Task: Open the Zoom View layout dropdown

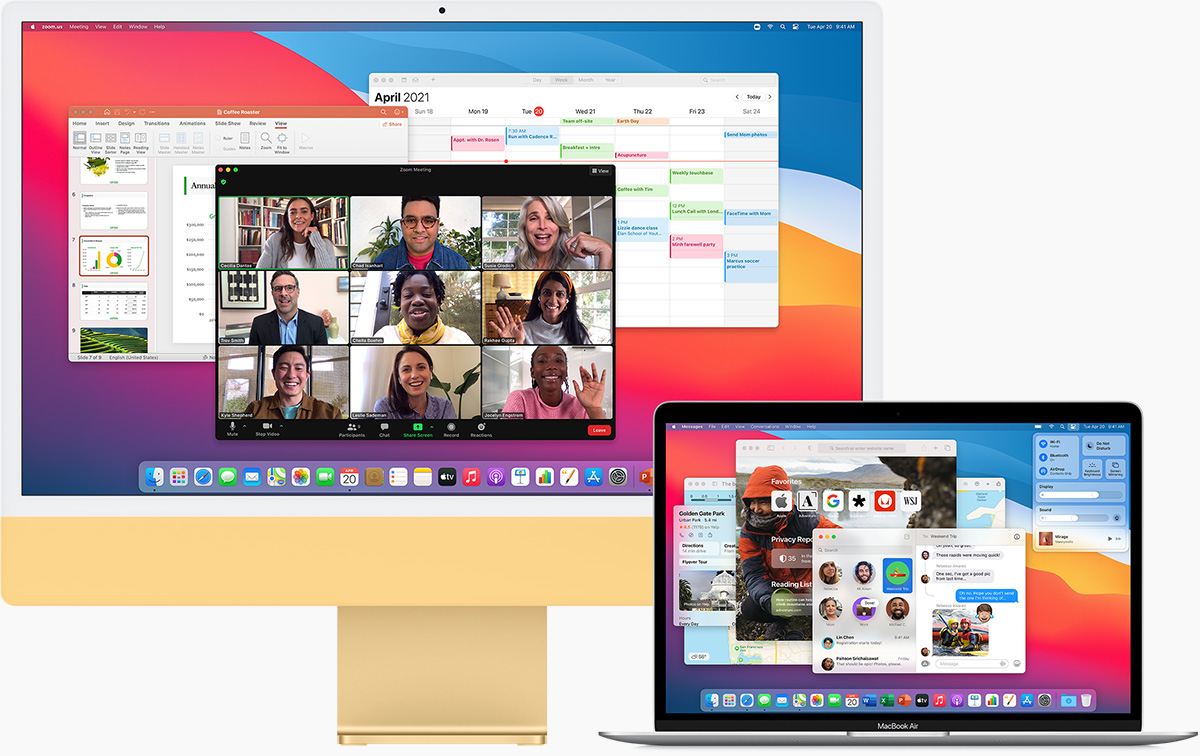Action: [600, 171]
